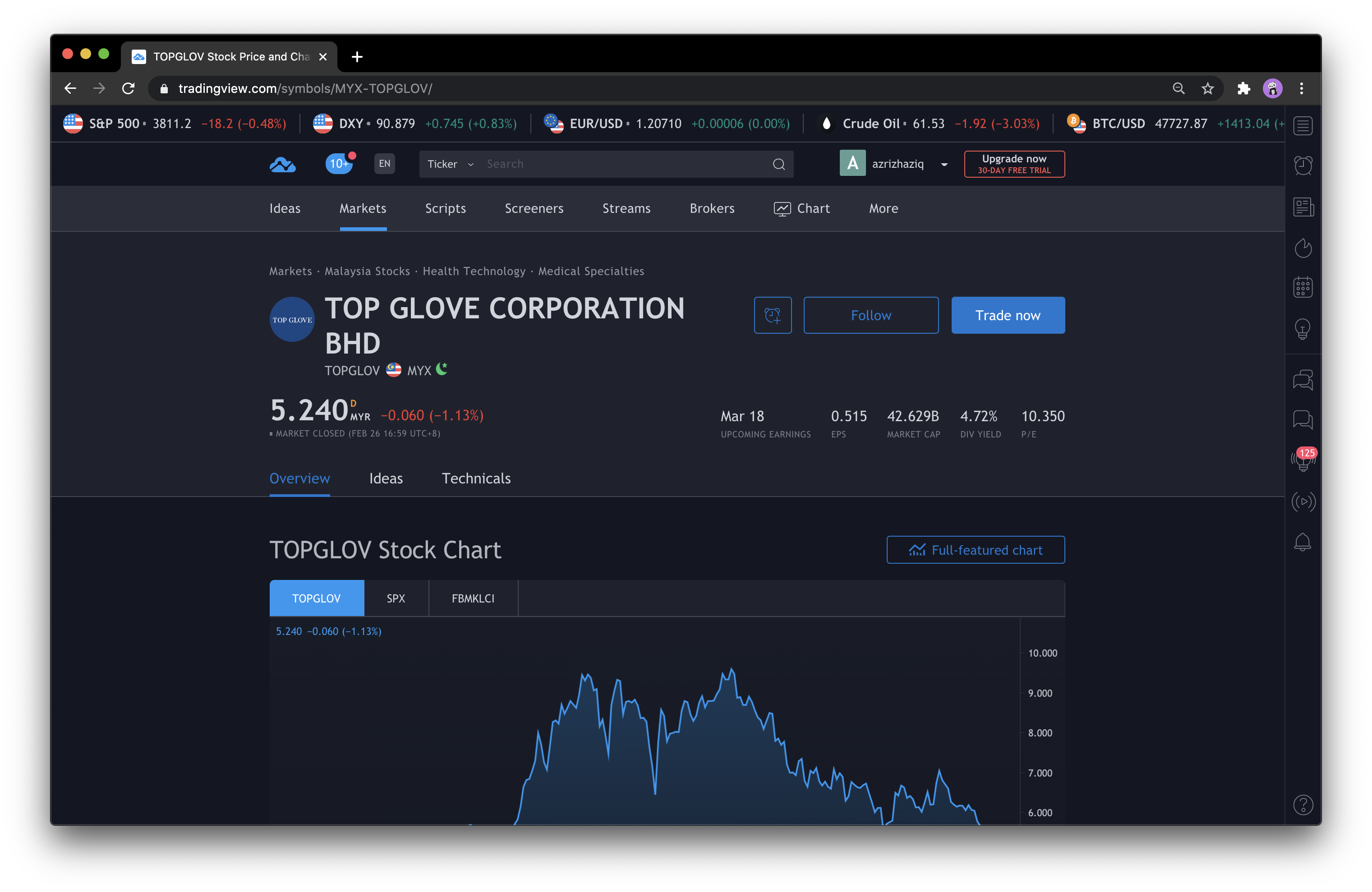
Task: Click the add alert button beside Follow
Action: point(773,315)
